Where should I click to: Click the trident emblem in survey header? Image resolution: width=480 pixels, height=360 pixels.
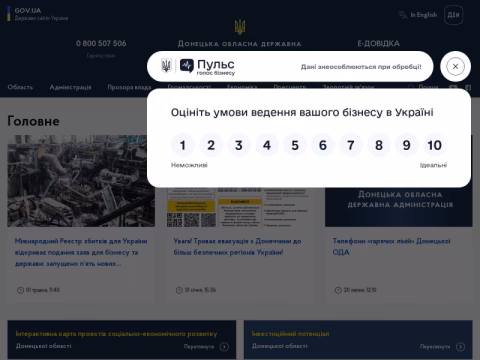pyautogui.click(x=166, y=66)
